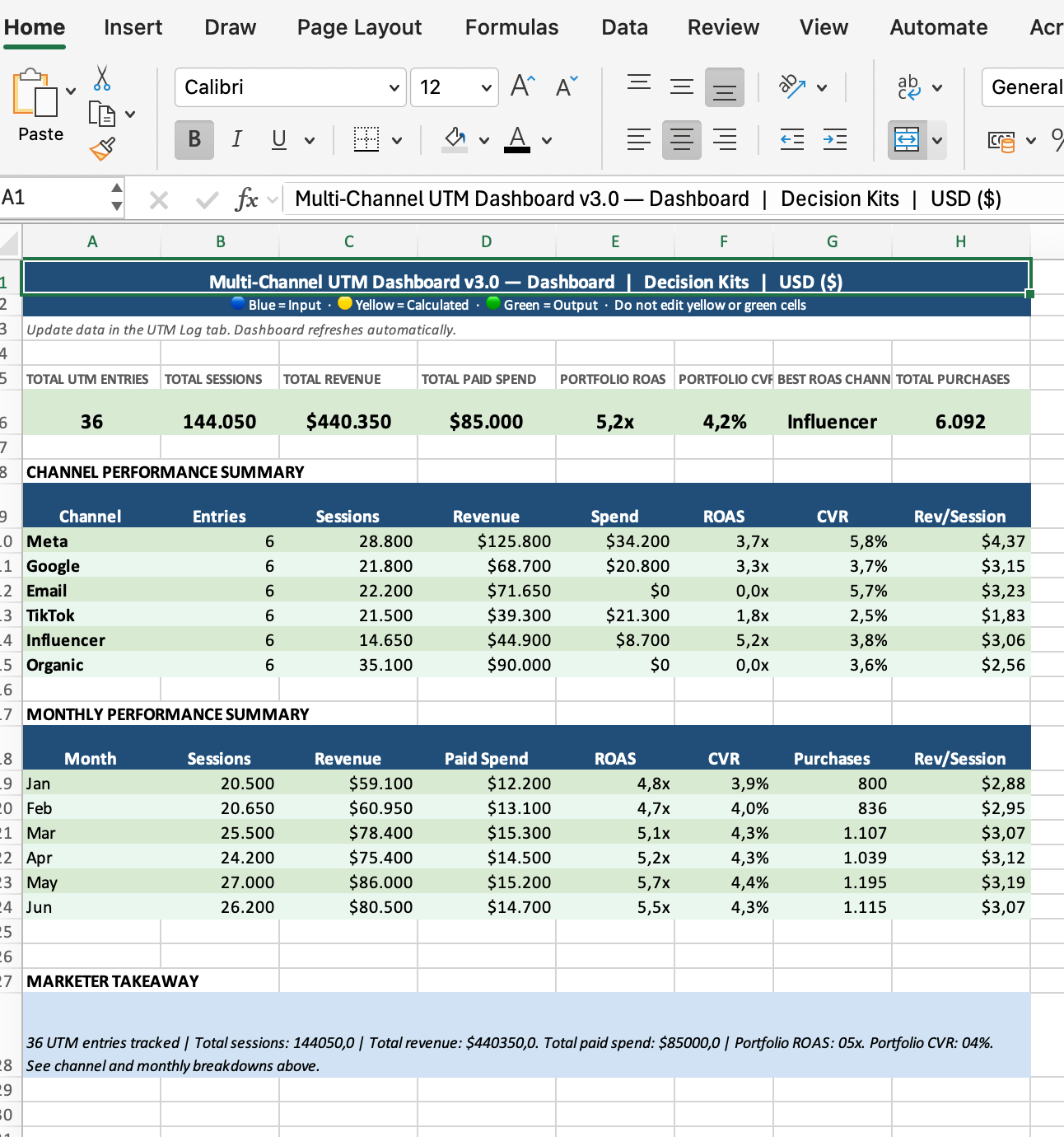The height and width of the screenshot is (1137, 1064).
Task: Click the Cut scissors icon
Action: 101,78
